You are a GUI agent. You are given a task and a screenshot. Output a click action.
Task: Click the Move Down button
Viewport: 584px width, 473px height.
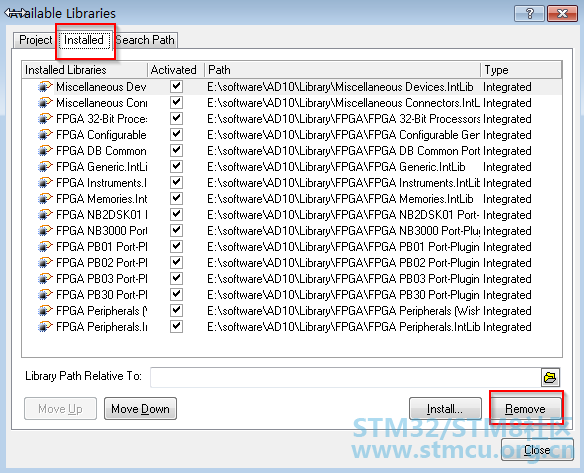tap(140, 409)
